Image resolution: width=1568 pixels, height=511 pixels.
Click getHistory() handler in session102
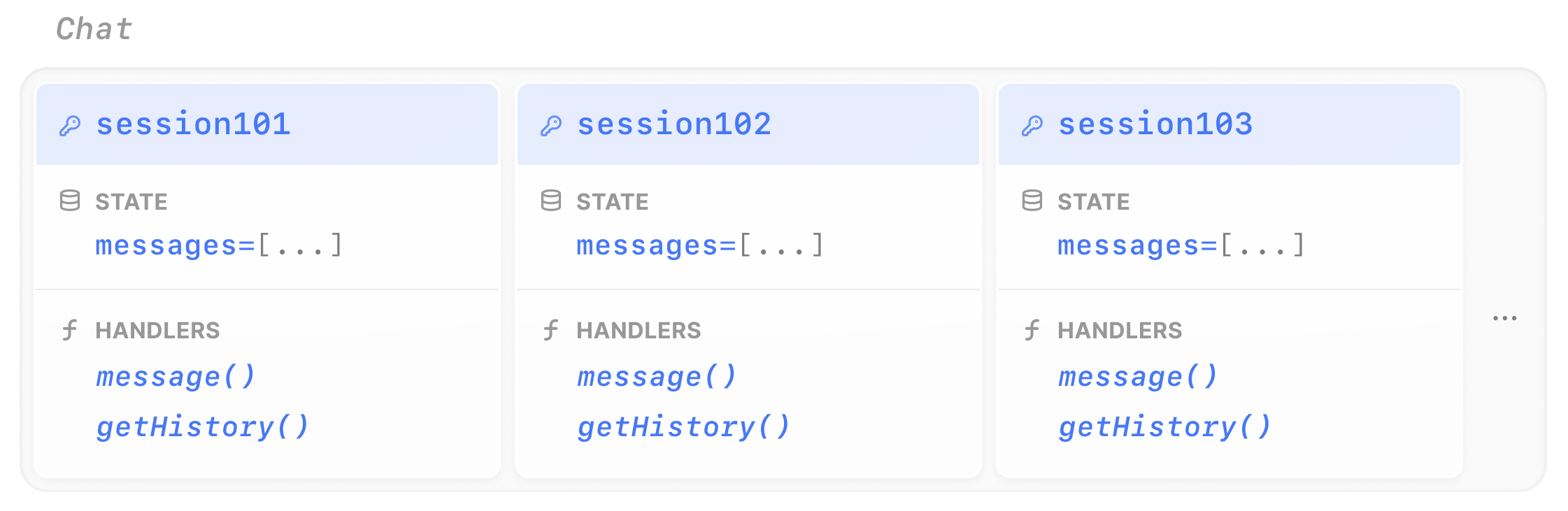[683, 427]
